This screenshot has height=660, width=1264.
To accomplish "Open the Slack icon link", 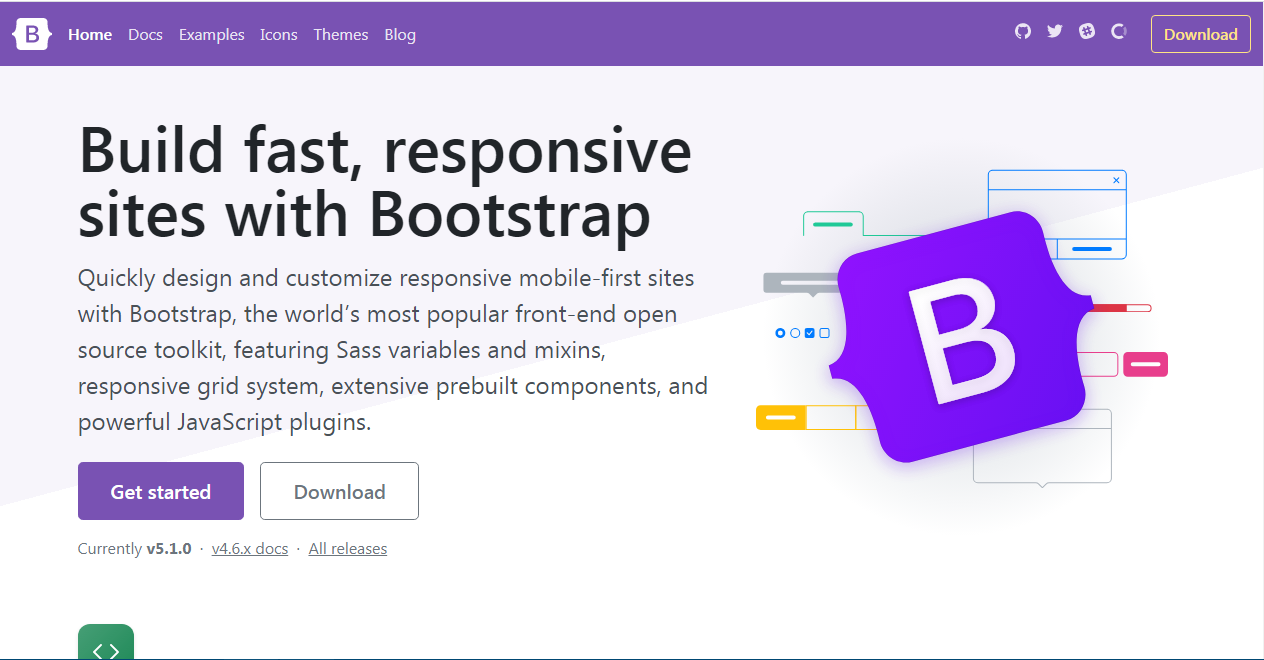I will pos(1087,32).
